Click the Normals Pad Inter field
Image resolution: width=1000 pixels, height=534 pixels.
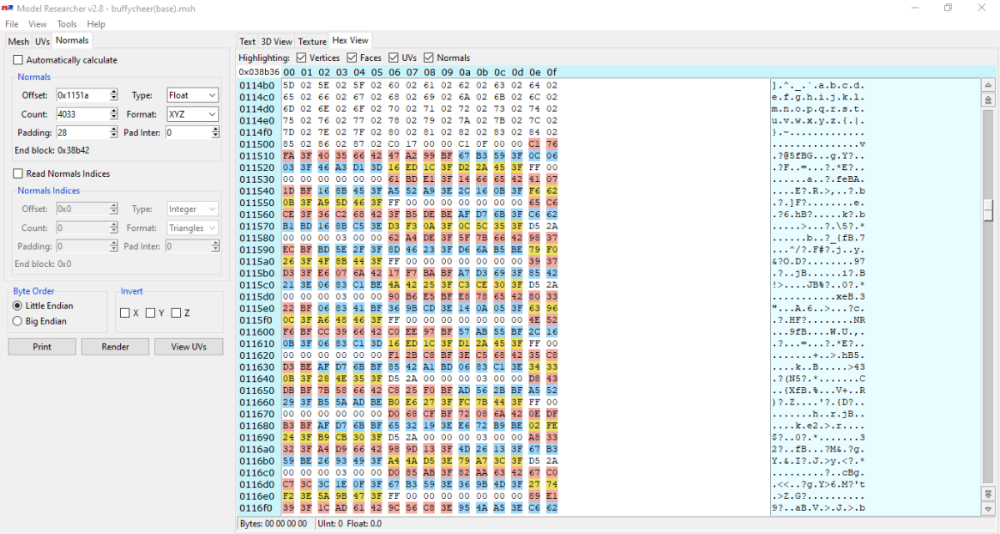(x=187, y=133)
